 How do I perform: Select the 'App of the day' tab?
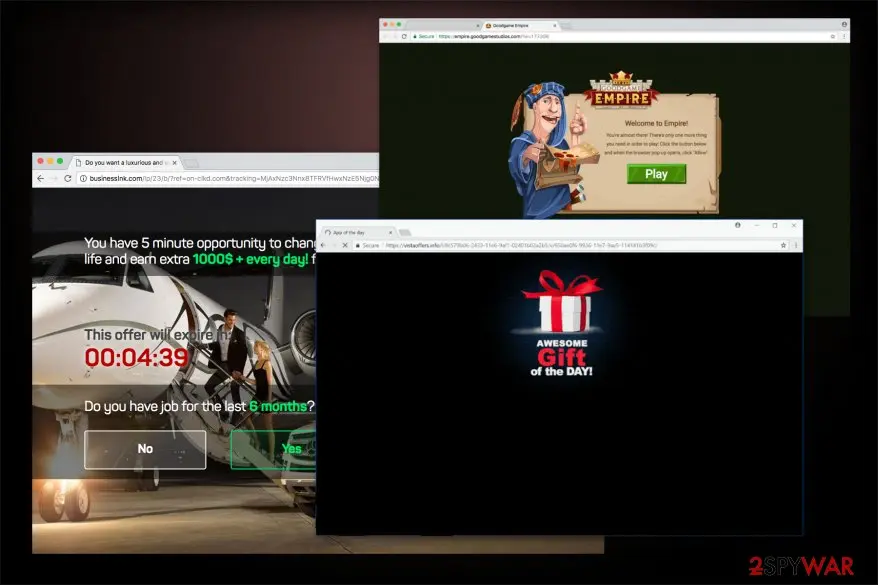[358, 232]
